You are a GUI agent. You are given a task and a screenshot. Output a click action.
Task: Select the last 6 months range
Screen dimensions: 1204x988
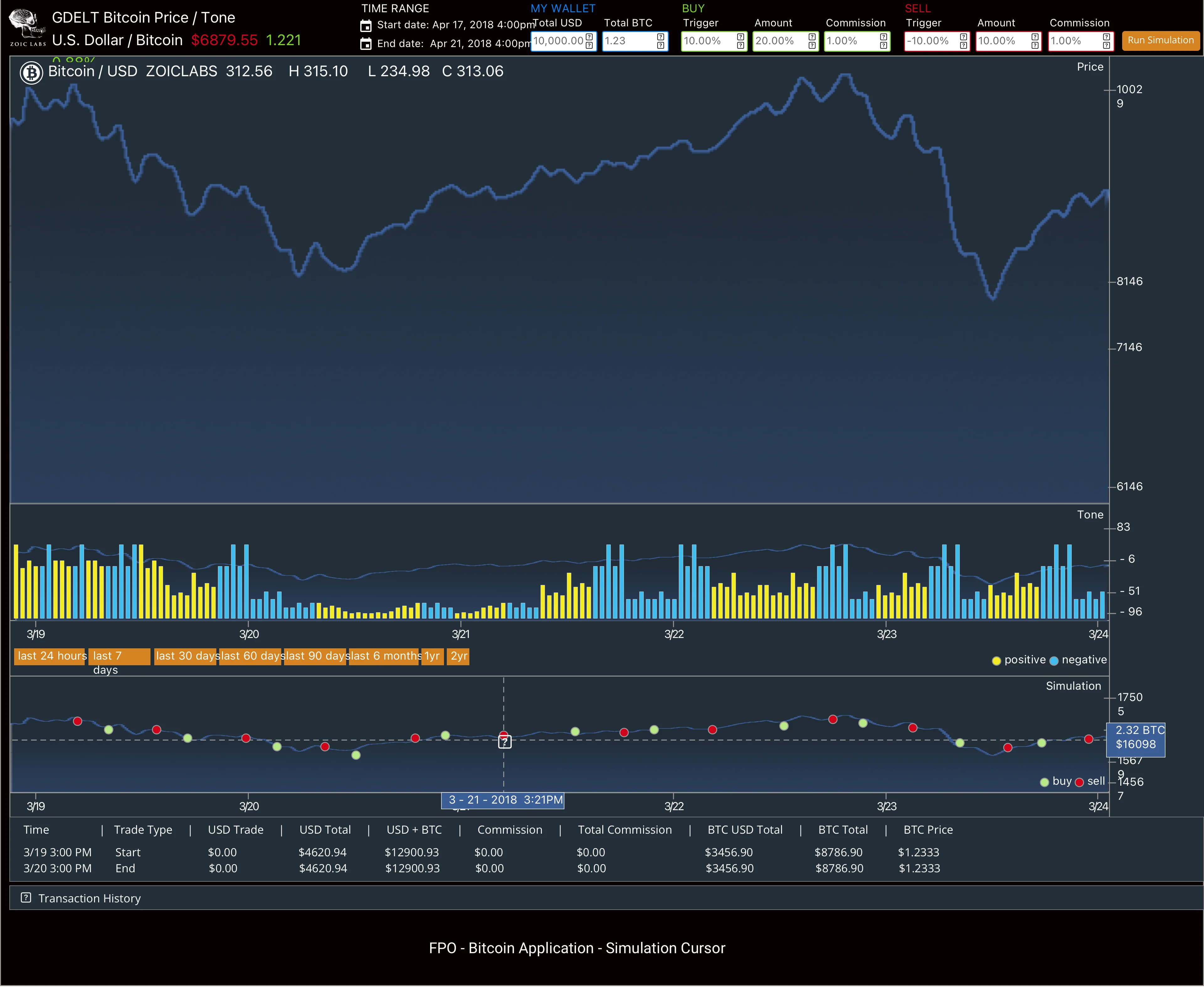[x=384, y=656]
